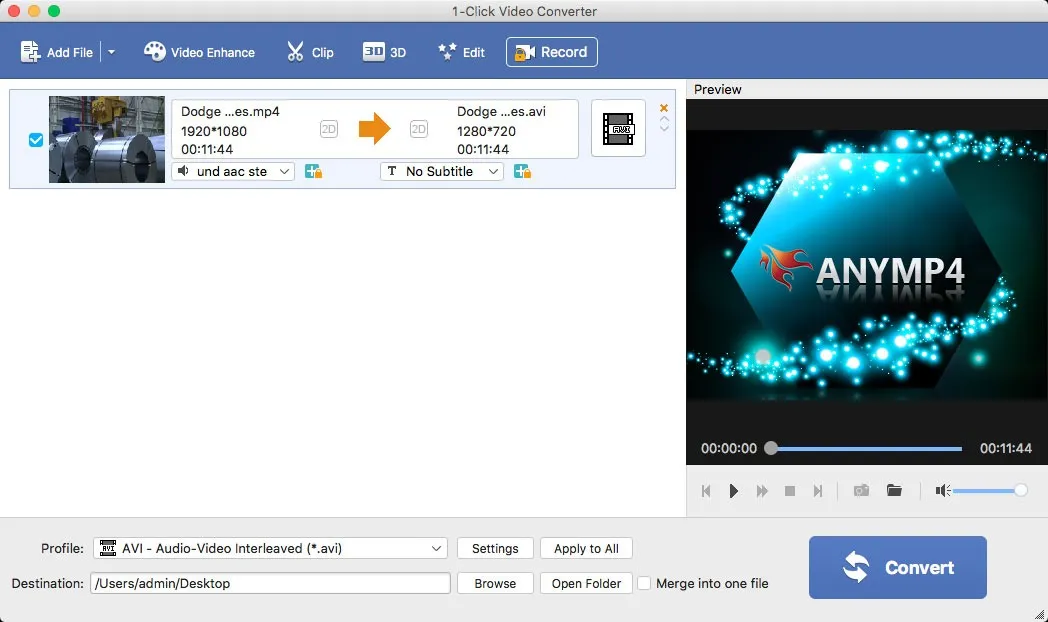Open the Edit tool
1048x622 pixels.
click(x=461, y=51)
